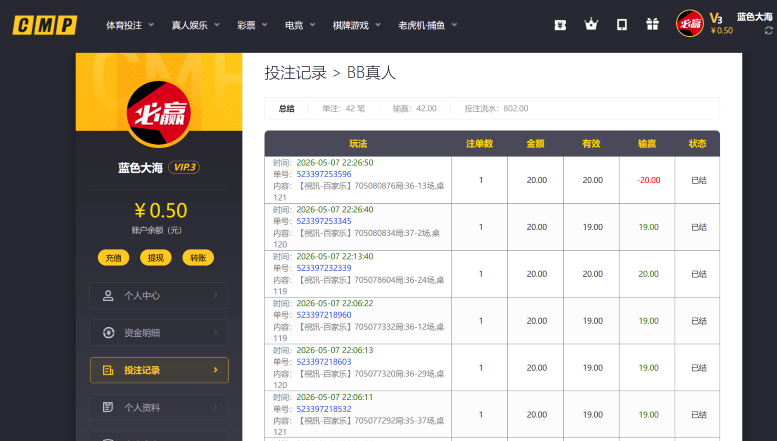This screenshot has height=441, width=777.
Task: Expand the 电竞 menu
Action: click(x=300, y=25)
